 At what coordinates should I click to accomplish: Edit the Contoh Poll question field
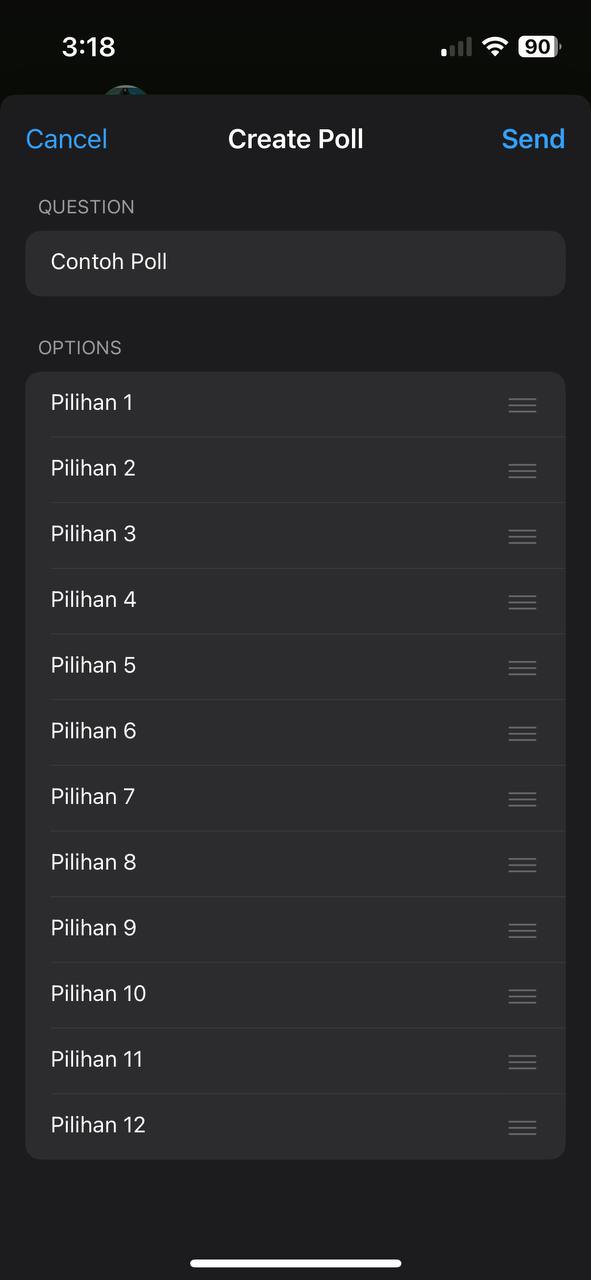pos(295,263)
